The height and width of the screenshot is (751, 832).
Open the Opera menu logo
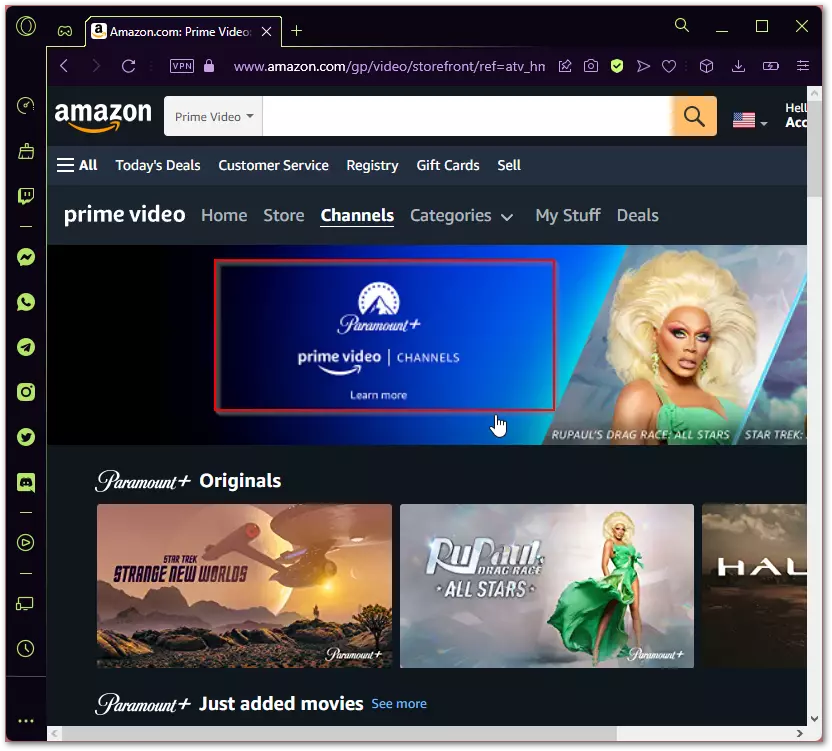tap(25, 25)
